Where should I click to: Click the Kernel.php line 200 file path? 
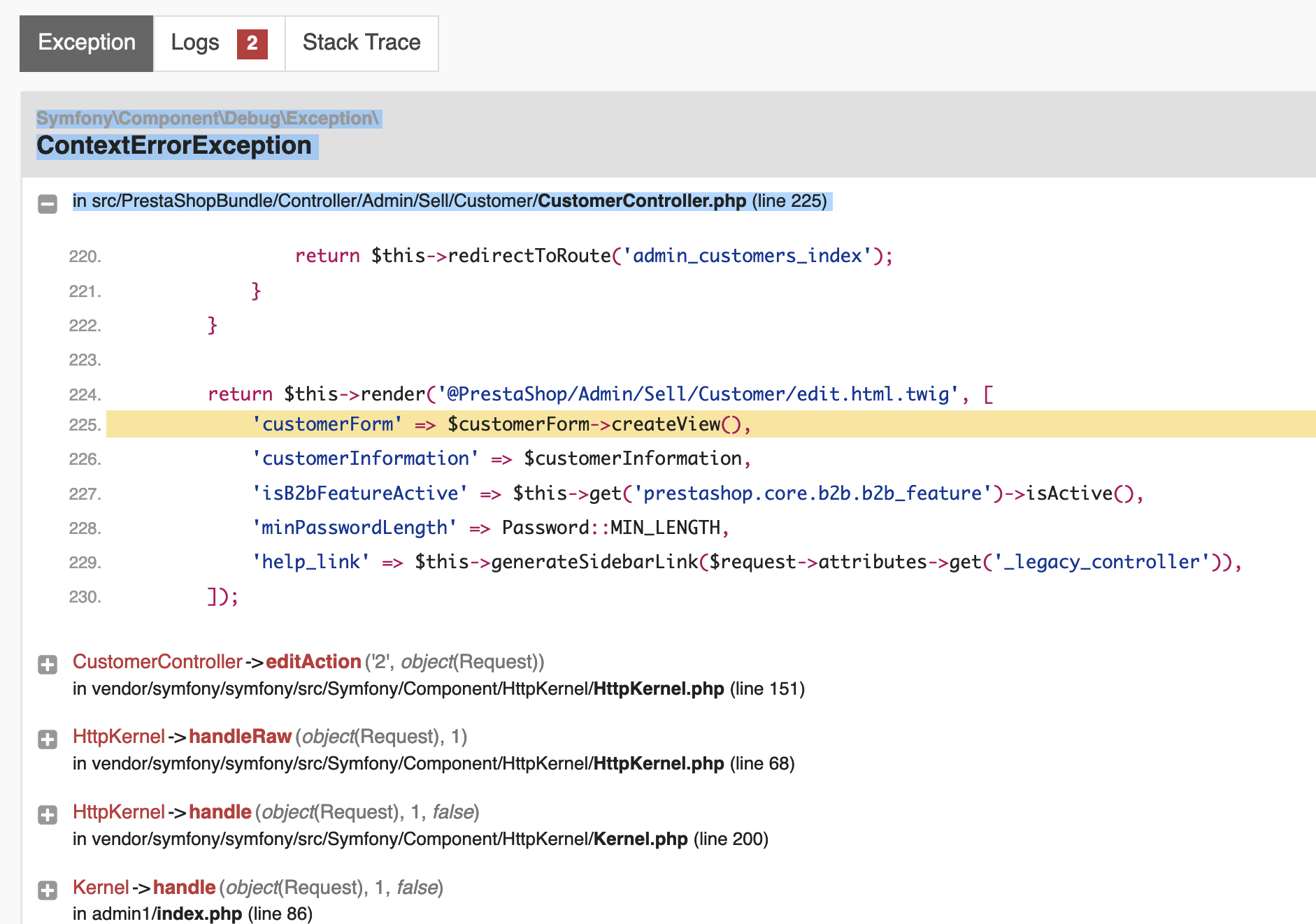(x=420, y=839)
